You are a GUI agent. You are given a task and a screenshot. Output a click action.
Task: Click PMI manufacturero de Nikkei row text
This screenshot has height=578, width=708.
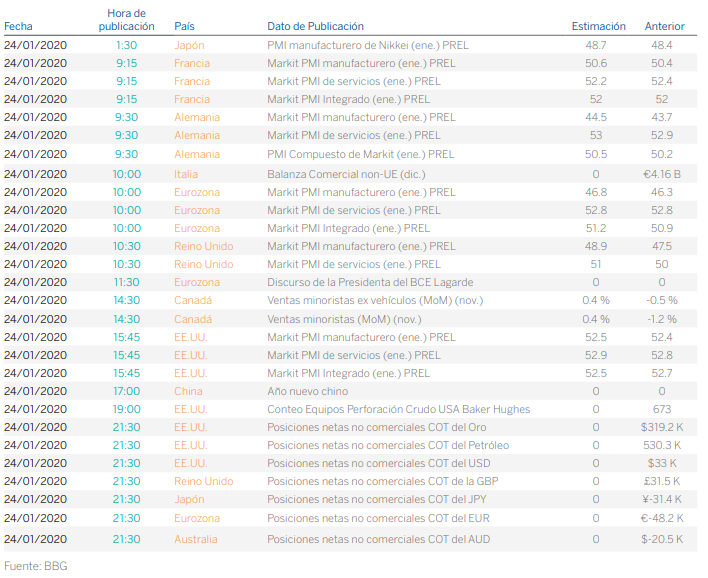tap(367, 45)
